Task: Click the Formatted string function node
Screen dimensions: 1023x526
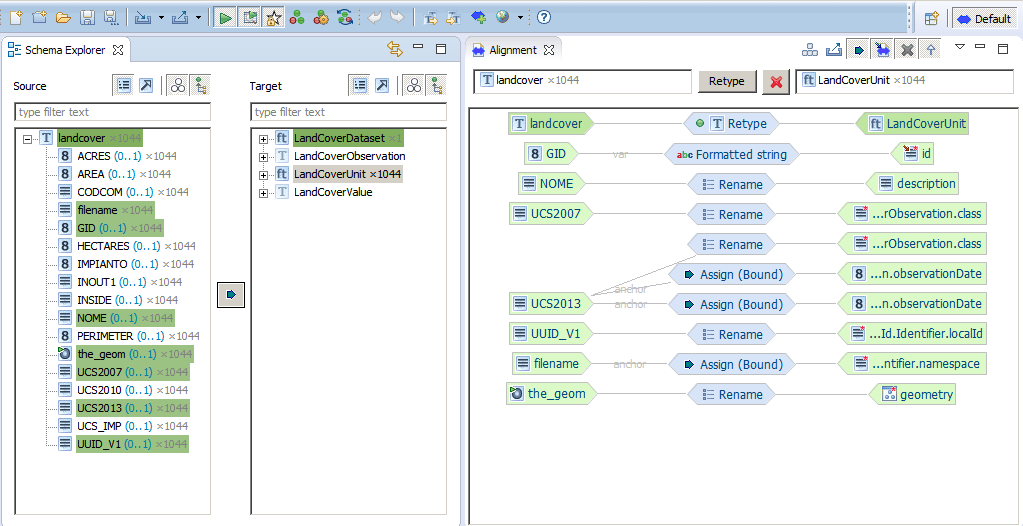Action: pos(732,155)
